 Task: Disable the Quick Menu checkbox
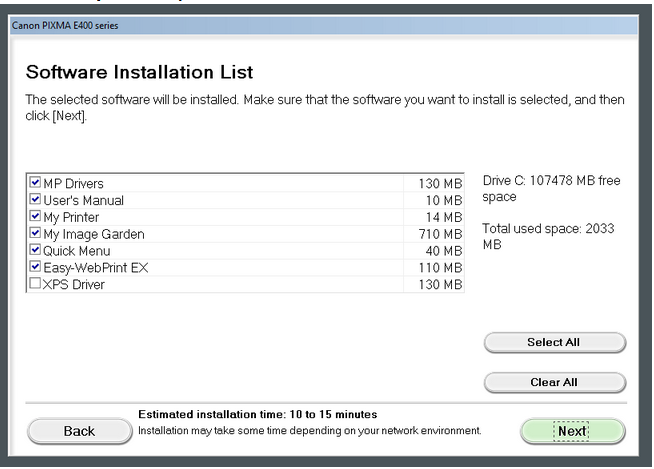pos(36,250)
